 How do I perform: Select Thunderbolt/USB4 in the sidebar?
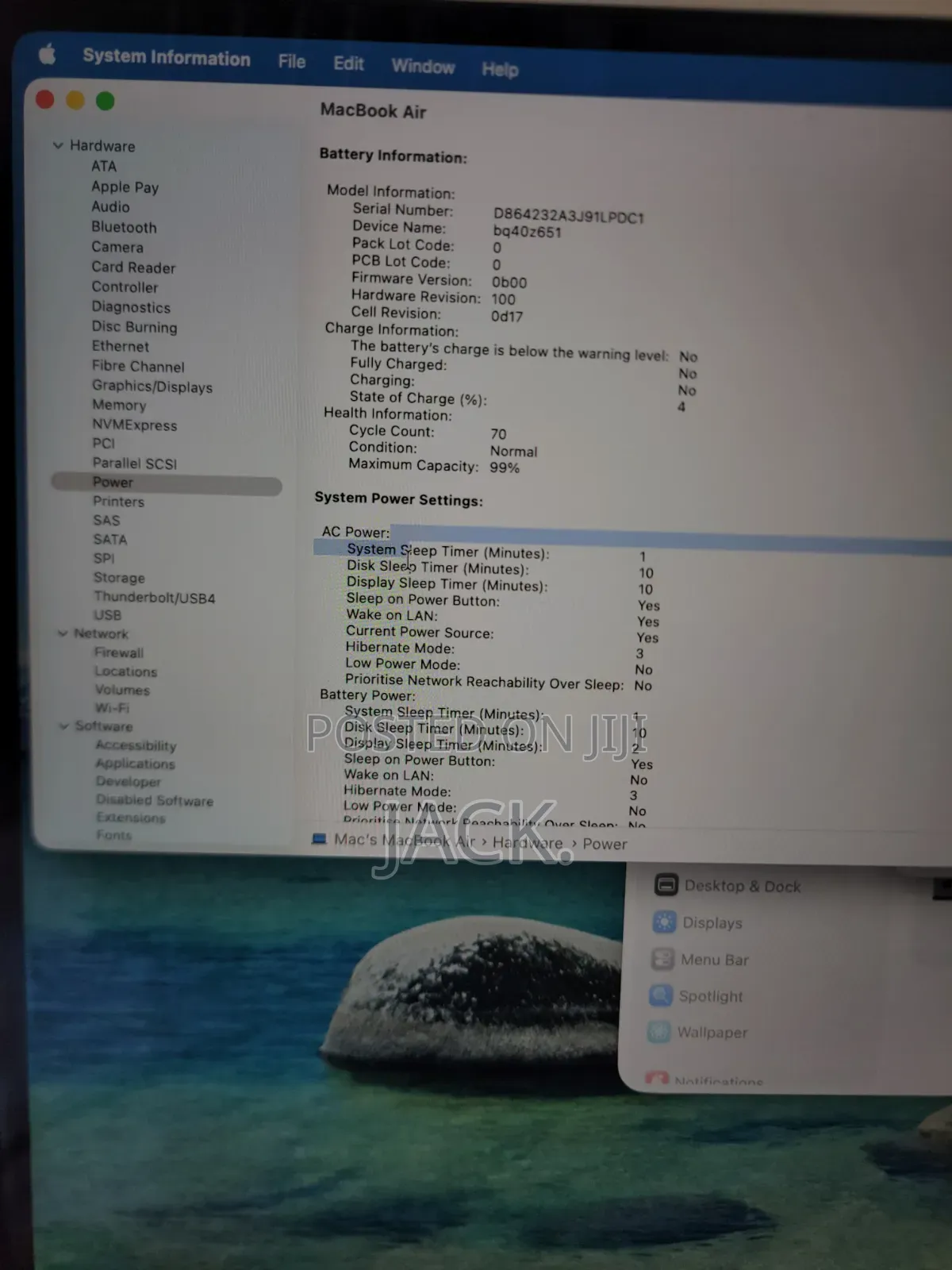155,597
